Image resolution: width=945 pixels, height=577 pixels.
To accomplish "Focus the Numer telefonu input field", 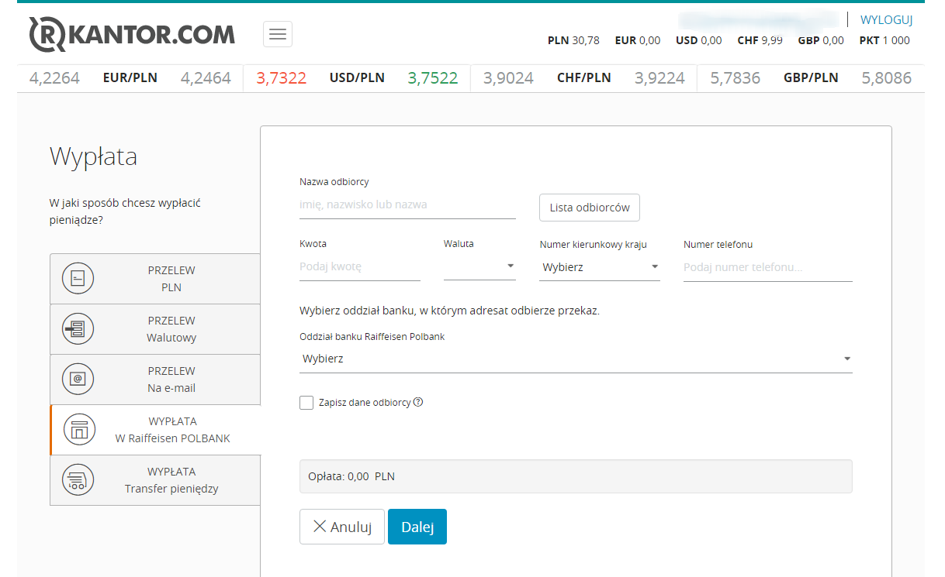I will point(767,267).
